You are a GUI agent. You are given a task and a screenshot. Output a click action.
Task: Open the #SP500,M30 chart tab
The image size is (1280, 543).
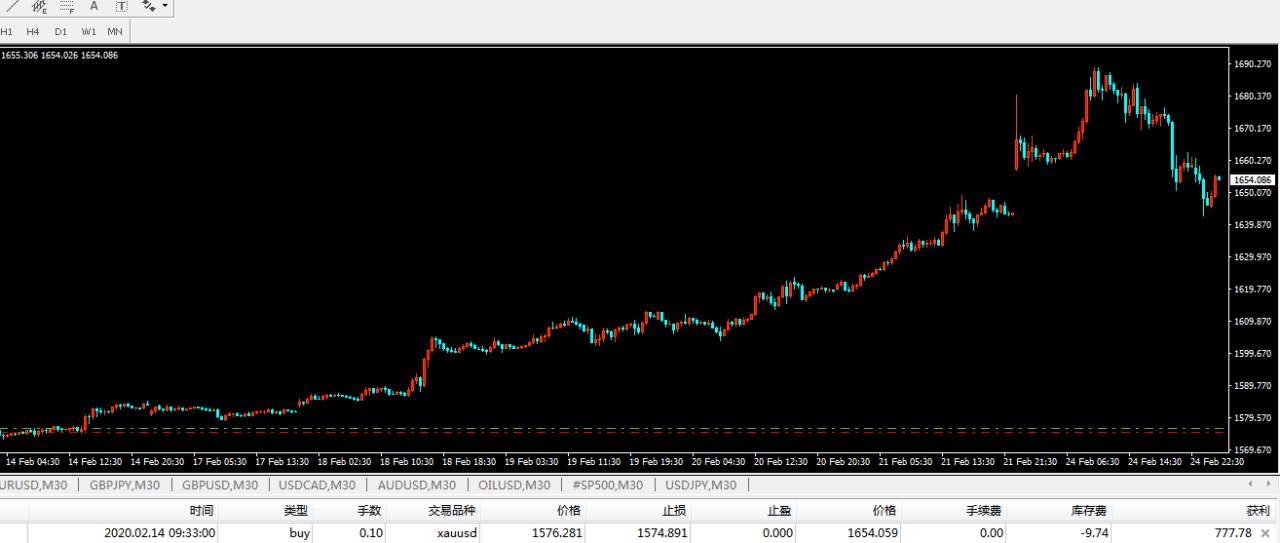[608, 485]
